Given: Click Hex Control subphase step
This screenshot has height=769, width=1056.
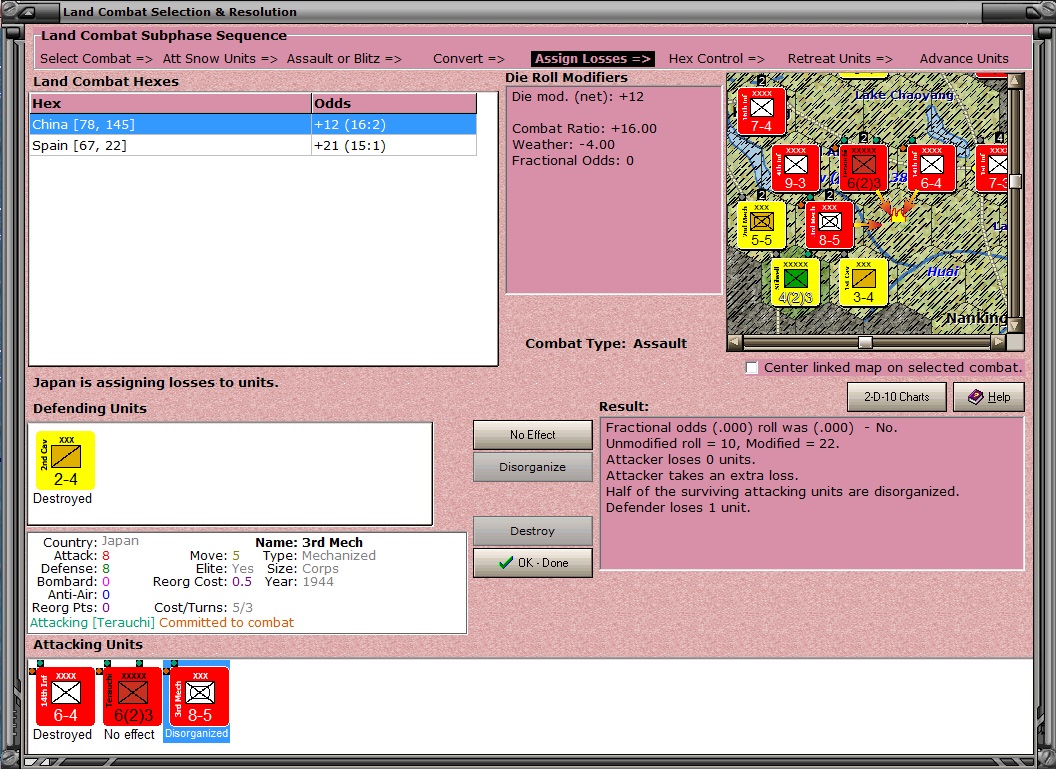Looking at the screenshot, I should [x=717, y=59].
